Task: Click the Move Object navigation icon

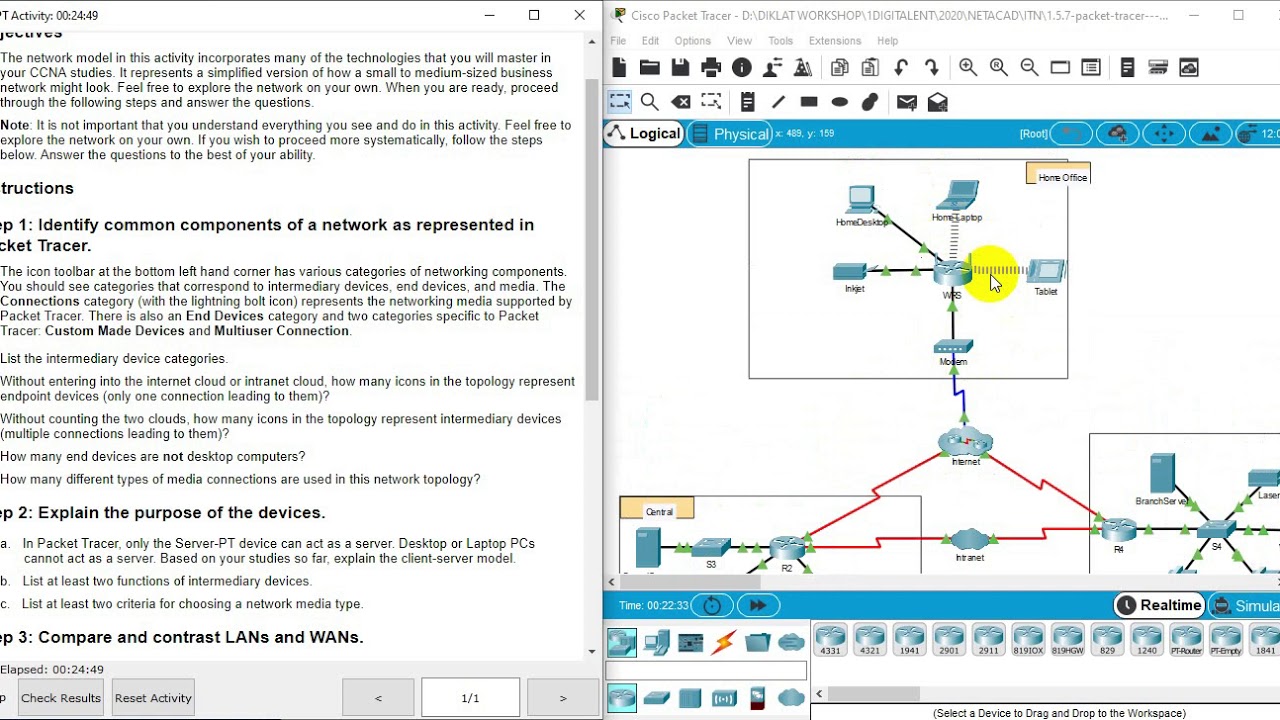Action: pyautogui.click(x=1164, y=134)
